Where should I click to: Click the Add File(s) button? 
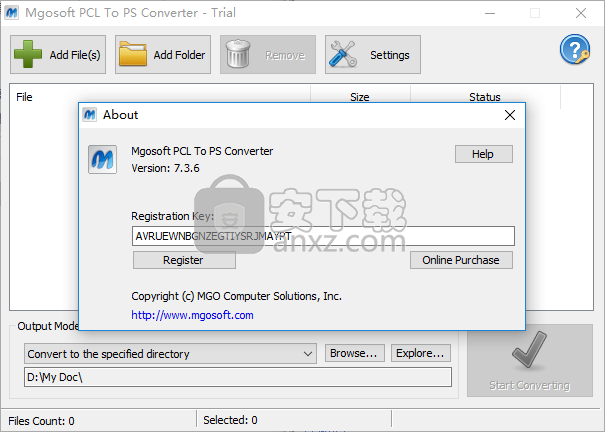[x=58, y=55]
